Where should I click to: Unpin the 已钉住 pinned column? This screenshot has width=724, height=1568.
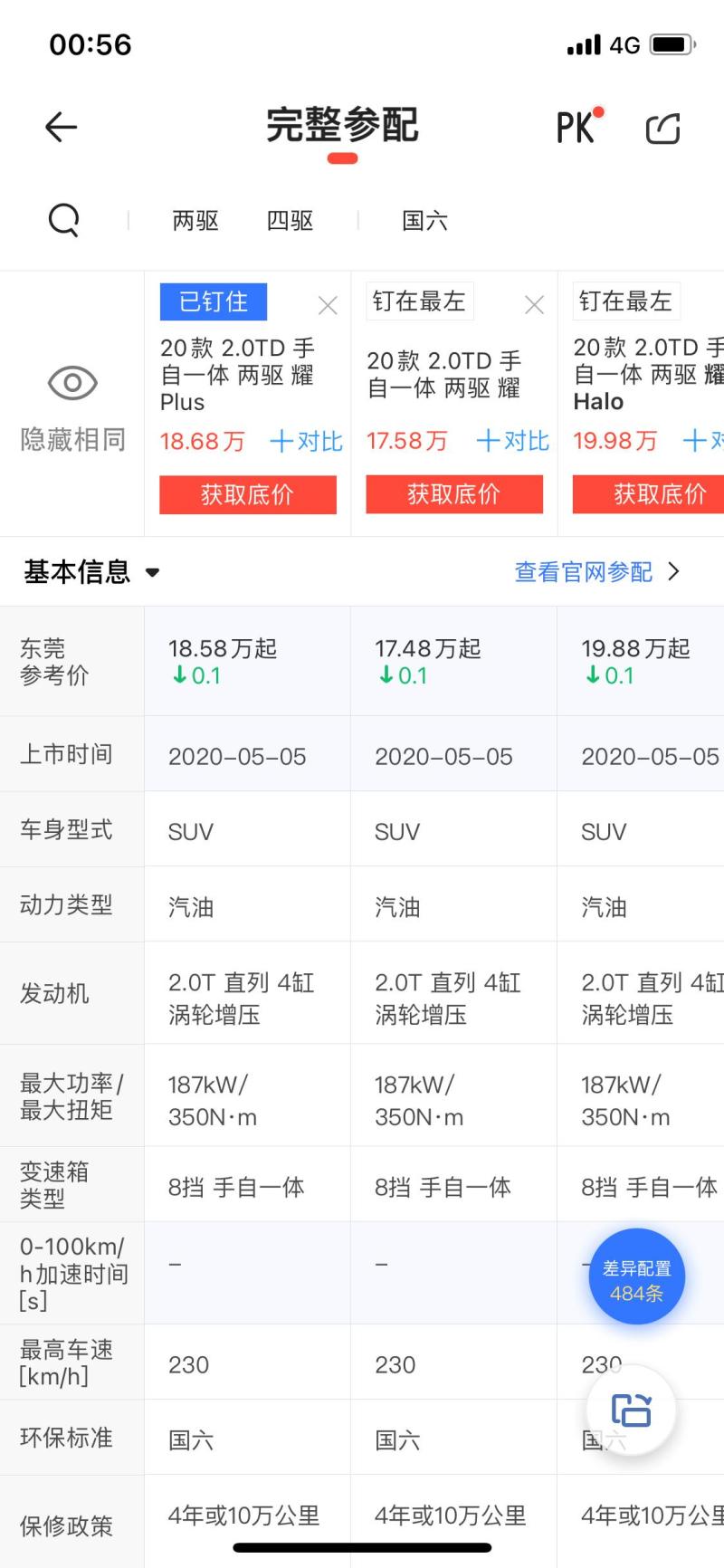[x=214, y=301]
